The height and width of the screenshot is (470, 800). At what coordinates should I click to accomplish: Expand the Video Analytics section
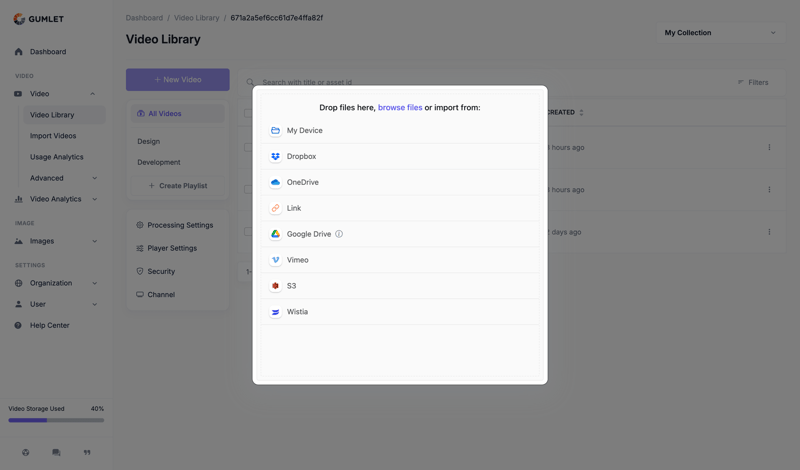coord(94,199)
